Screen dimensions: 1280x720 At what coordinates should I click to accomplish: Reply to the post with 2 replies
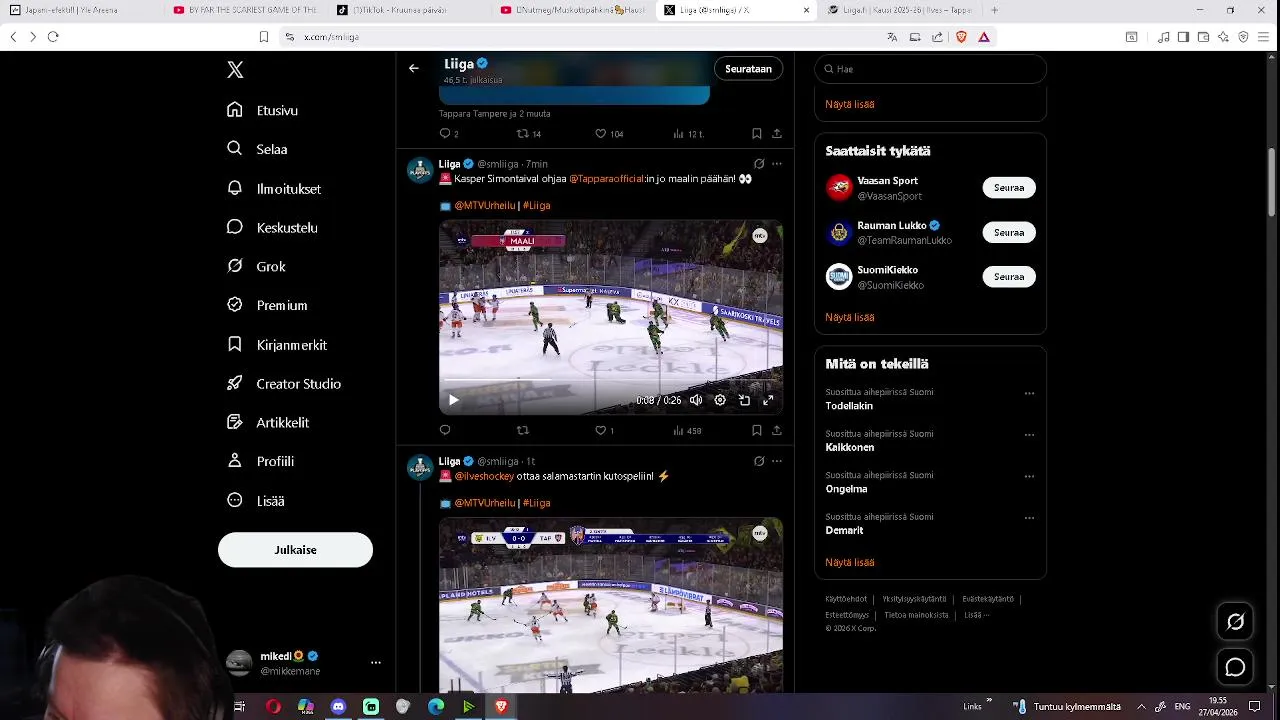click(x=449, y=134)
